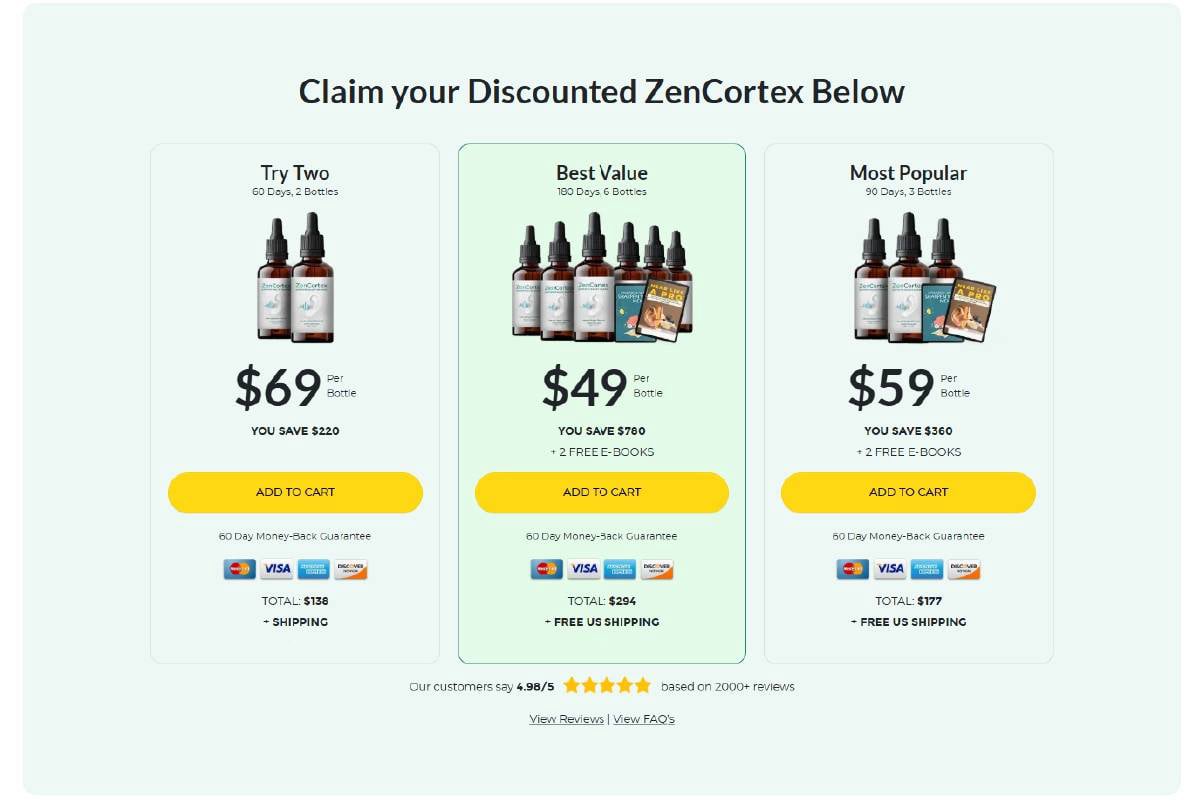Click the Visa icon under the Best Value plan
The height and width of the screenshot is (812, 1192).
583,569
